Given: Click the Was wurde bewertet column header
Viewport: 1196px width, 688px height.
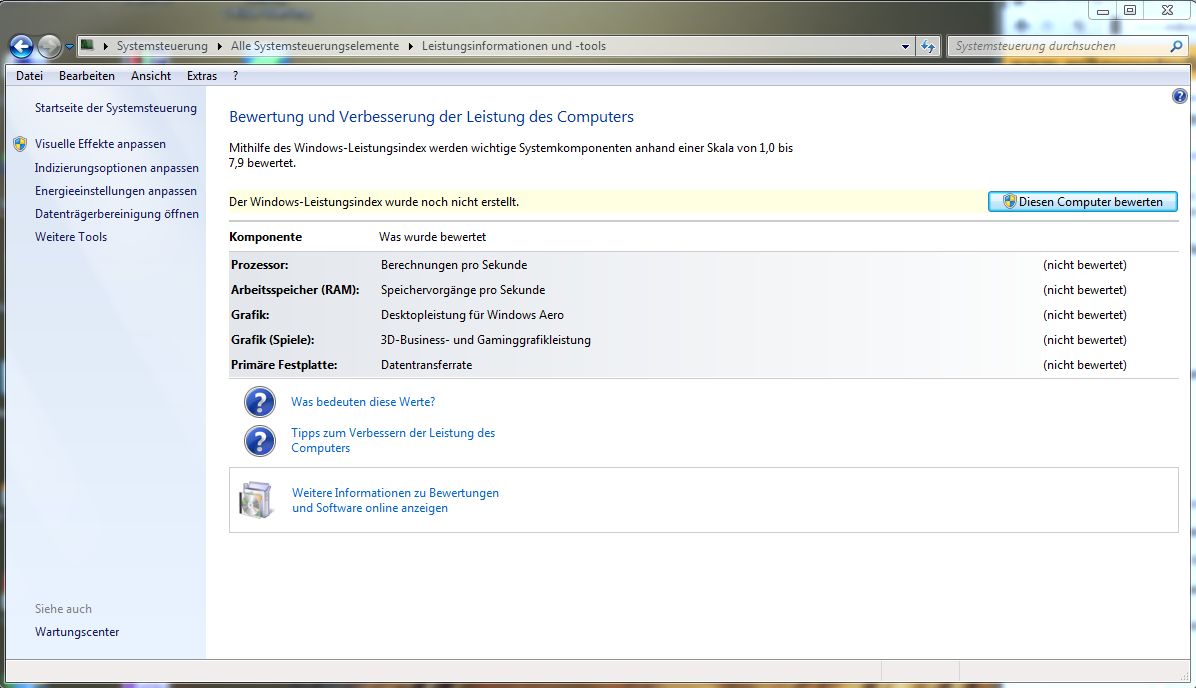Looking at the screenshot, I should tap(432, 236).
